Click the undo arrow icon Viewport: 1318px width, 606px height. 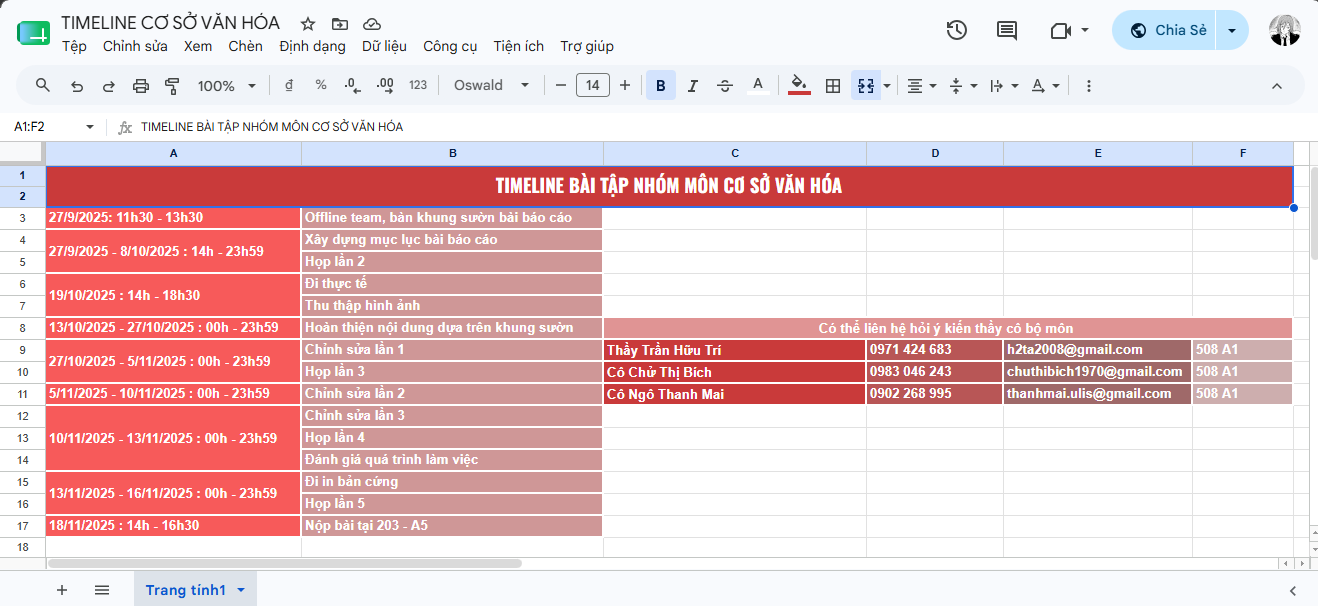[77, 86]
